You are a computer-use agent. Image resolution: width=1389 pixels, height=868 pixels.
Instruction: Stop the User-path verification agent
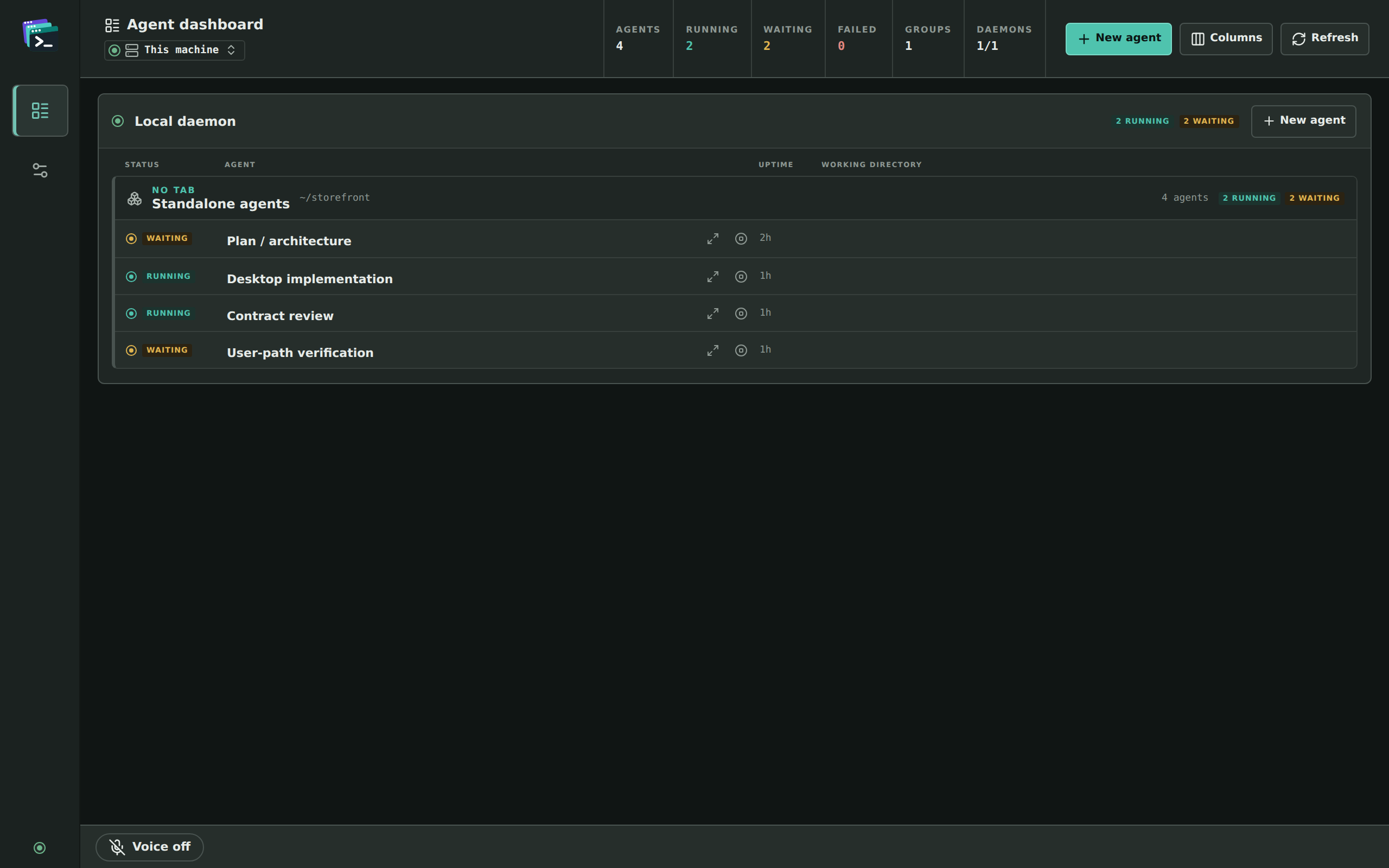(741, 350)
